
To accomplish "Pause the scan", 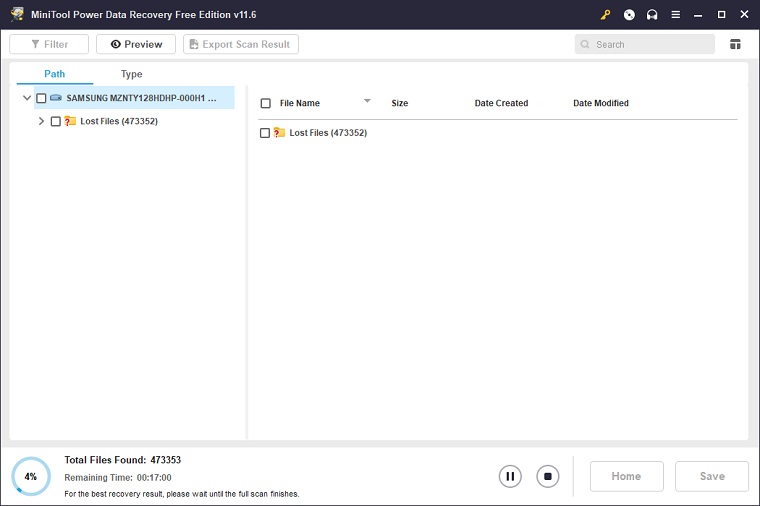I will coord(510,476).
